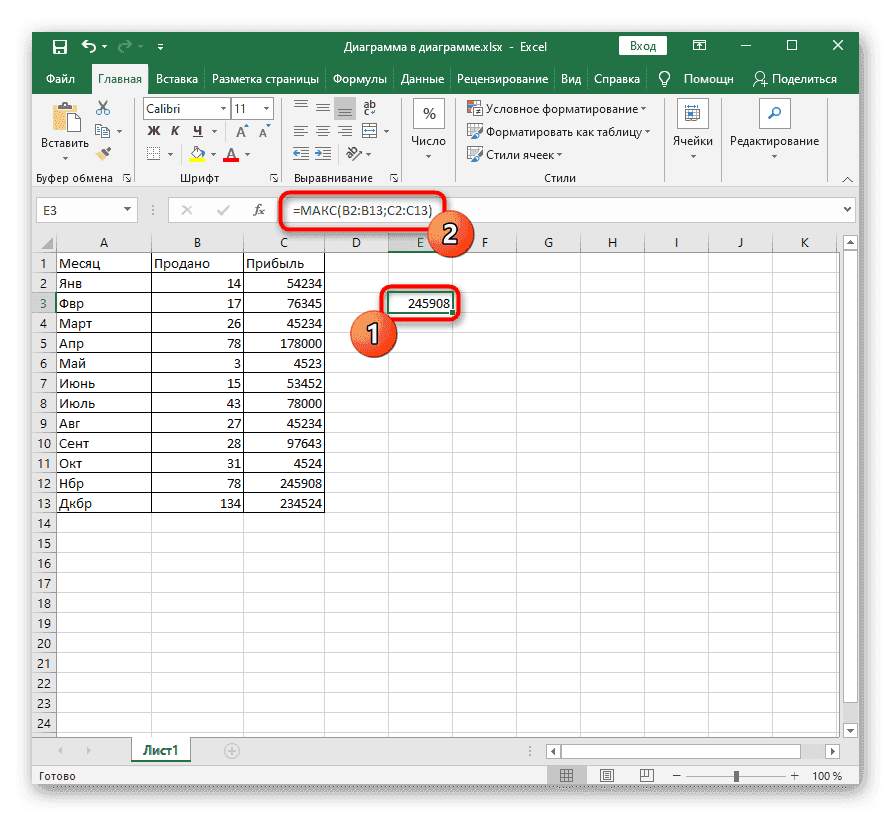891x816 pixels.
Task: Click the Cut scissors icon
Action: [x=102, y=108]
